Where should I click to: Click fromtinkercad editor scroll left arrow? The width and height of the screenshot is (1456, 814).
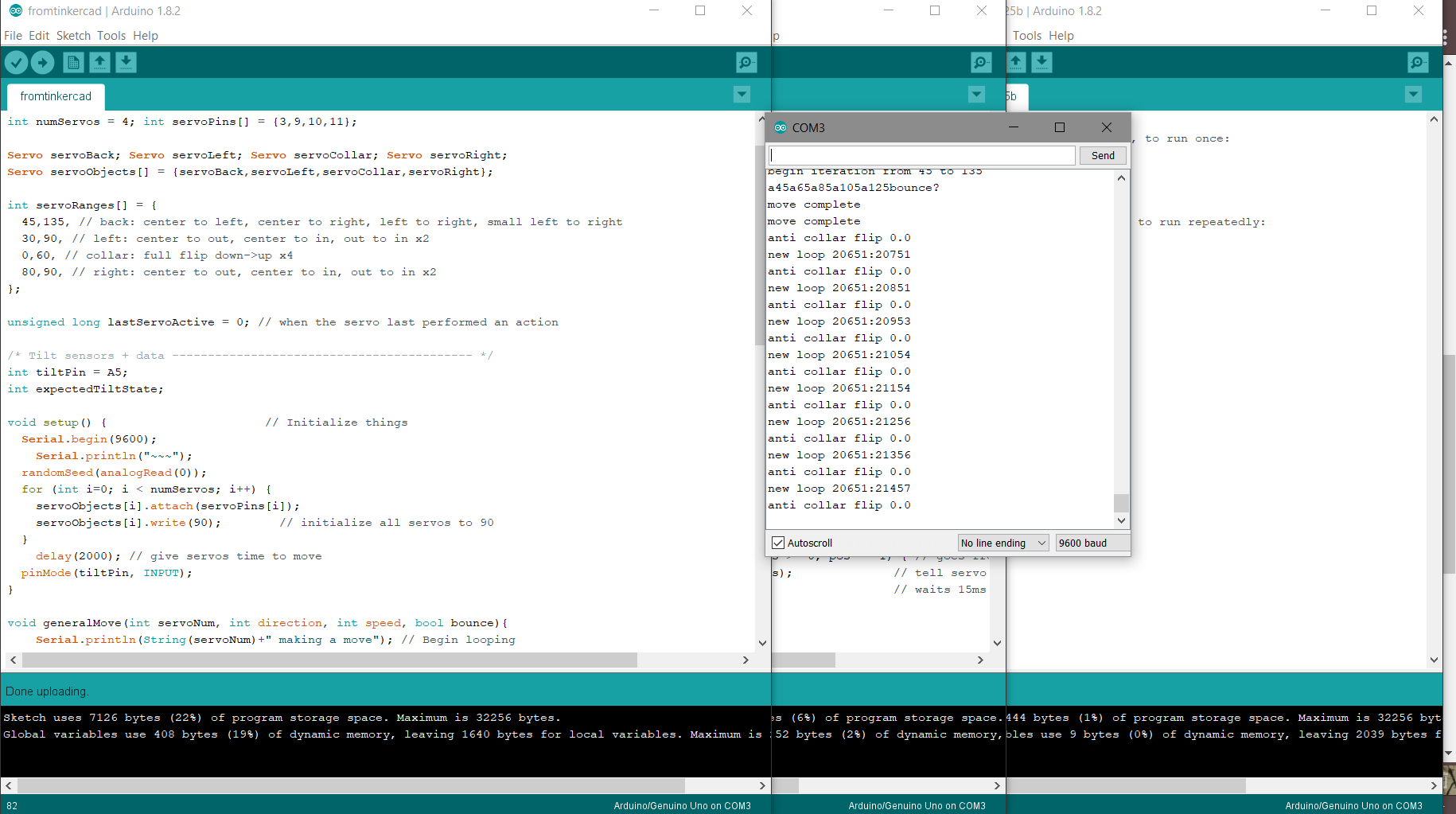[x=13, y=660]
